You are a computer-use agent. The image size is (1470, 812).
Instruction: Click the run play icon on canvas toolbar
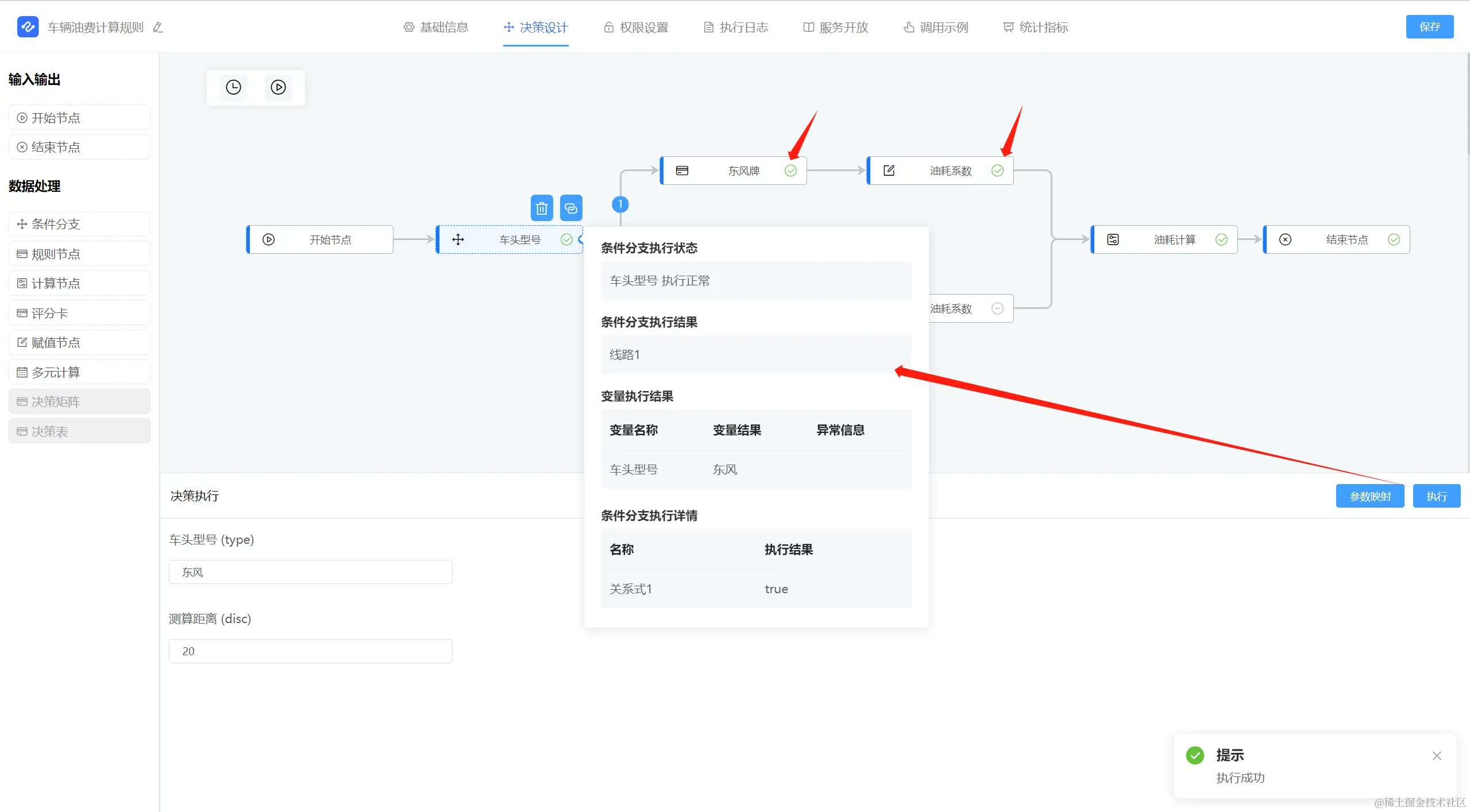(278, 87)
